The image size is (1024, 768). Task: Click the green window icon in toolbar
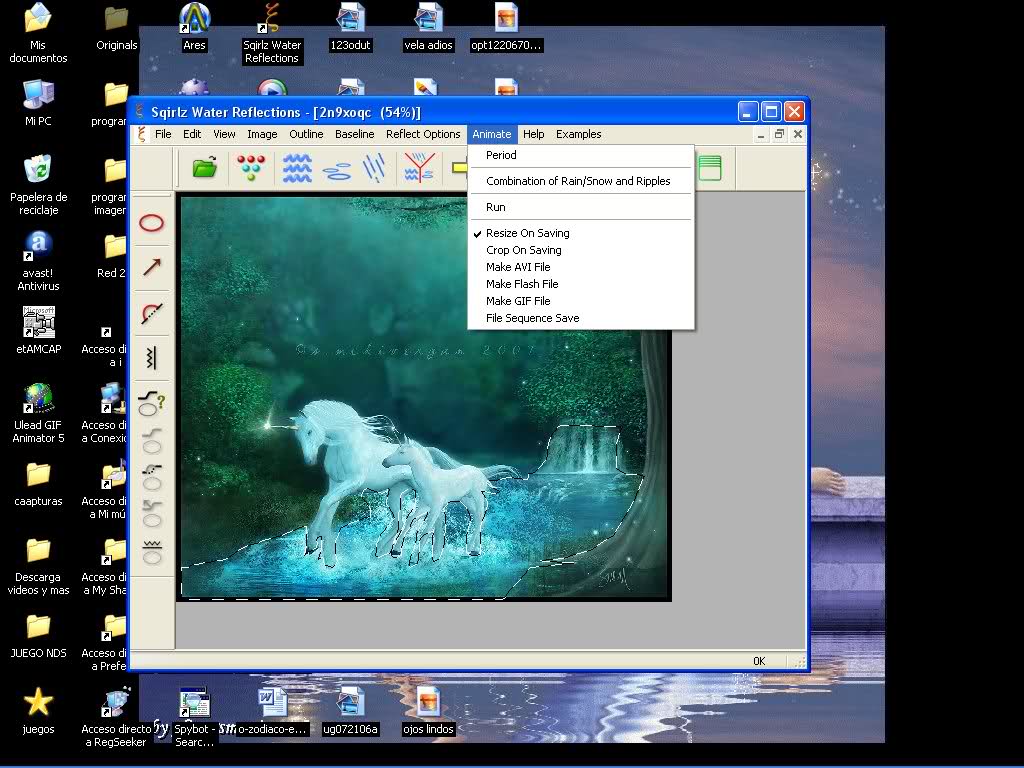click(710, 168)
